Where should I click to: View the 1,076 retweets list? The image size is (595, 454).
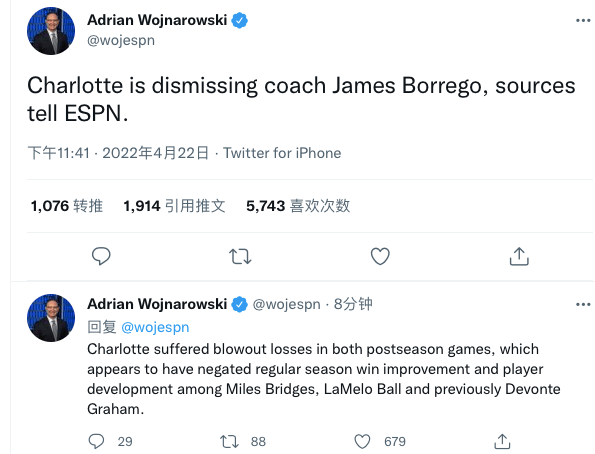tap(67, 206)
